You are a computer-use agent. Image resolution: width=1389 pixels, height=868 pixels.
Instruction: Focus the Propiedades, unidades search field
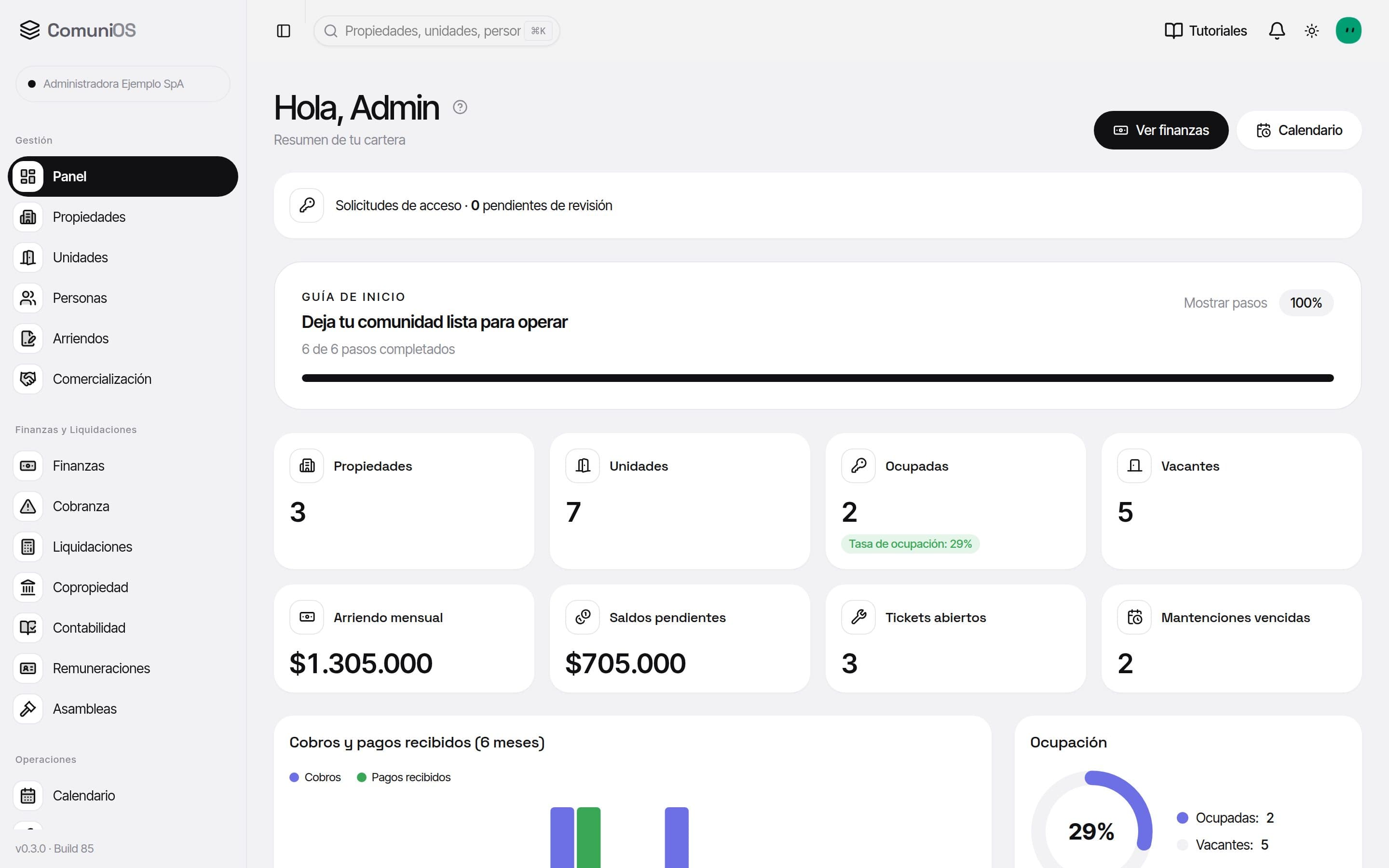(x=436, y=31)
